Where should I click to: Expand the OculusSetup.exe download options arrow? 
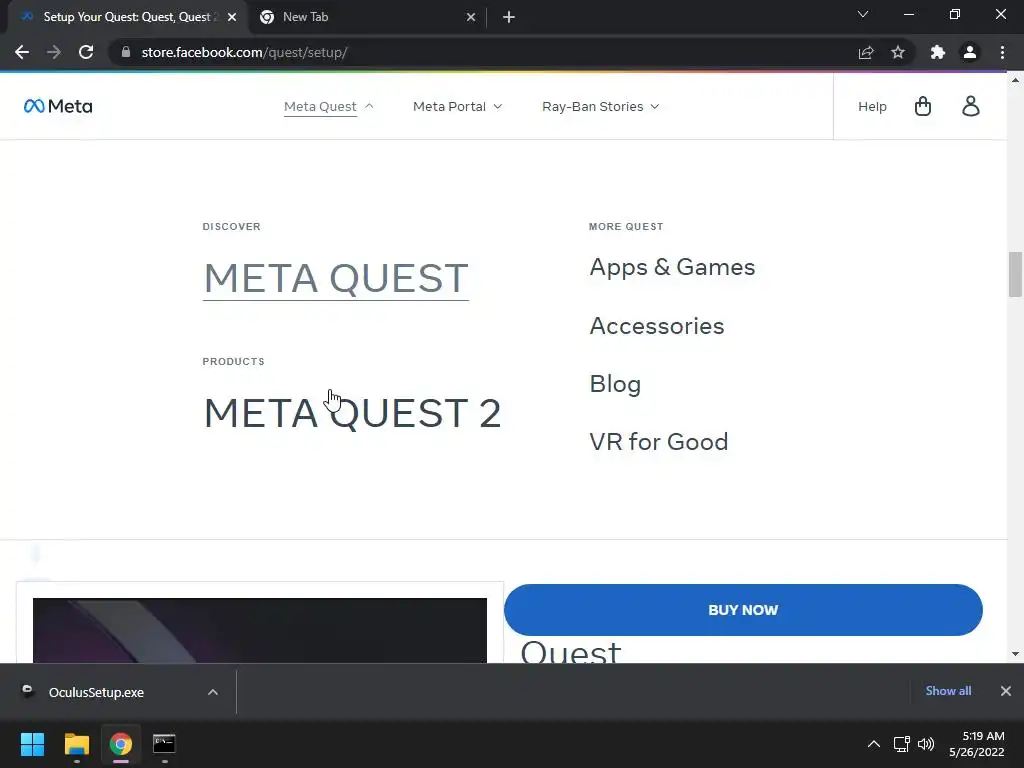coord(213,692)
